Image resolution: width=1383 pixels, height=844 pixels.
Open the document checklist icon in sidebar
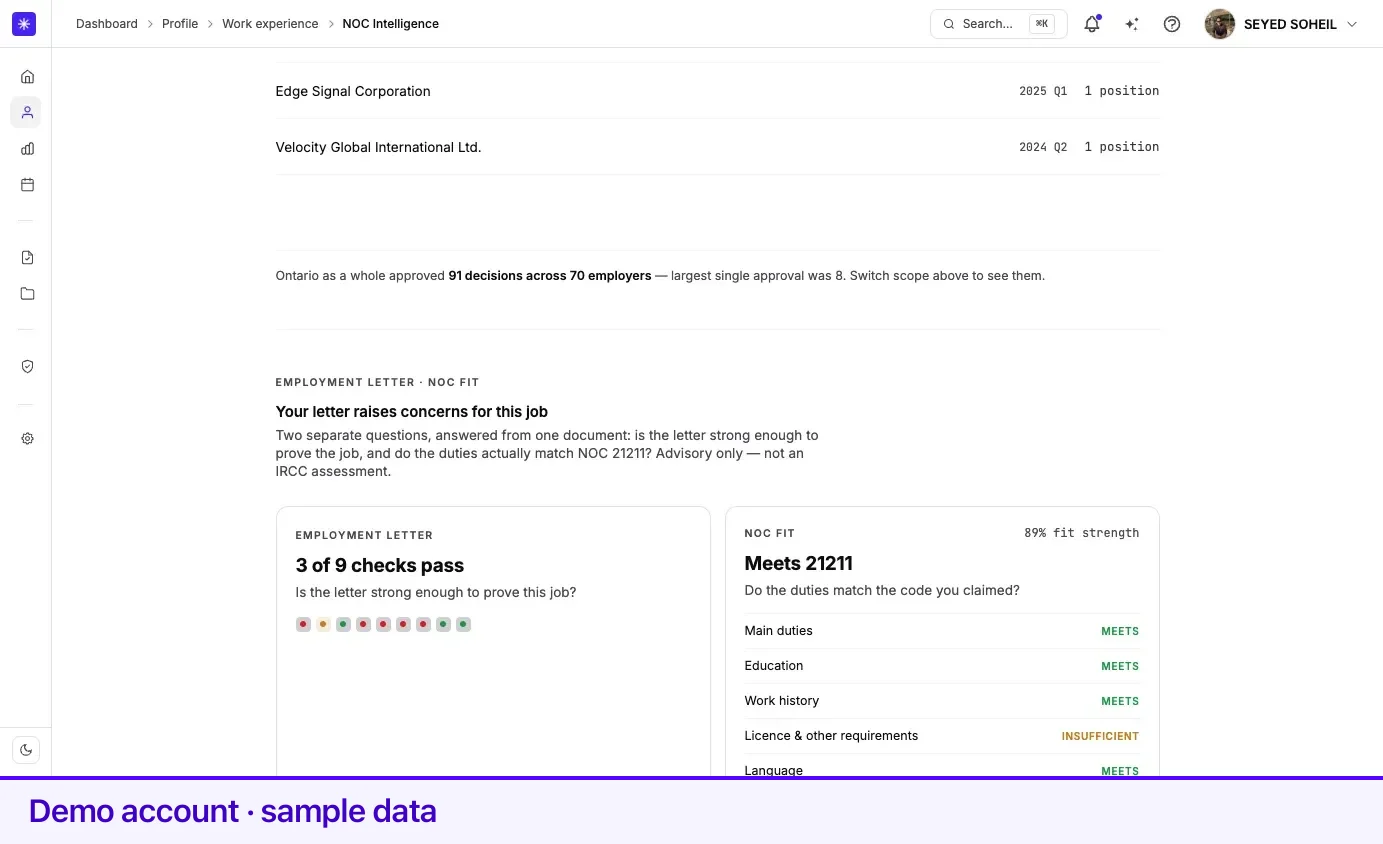(x=27, y=257)
